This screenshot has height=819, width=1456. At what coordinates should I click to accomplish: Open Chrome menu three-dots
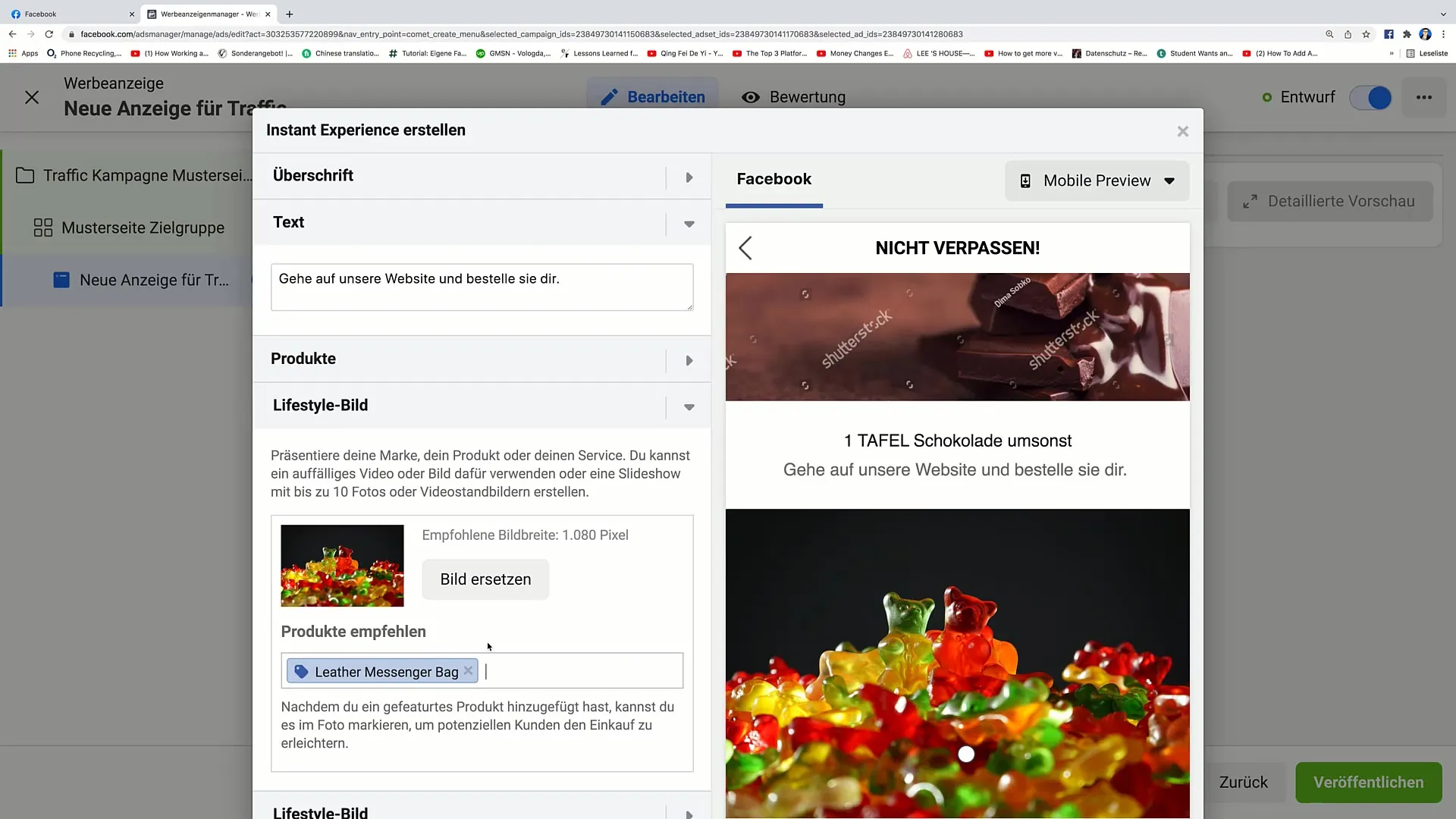coord(1443,34)
